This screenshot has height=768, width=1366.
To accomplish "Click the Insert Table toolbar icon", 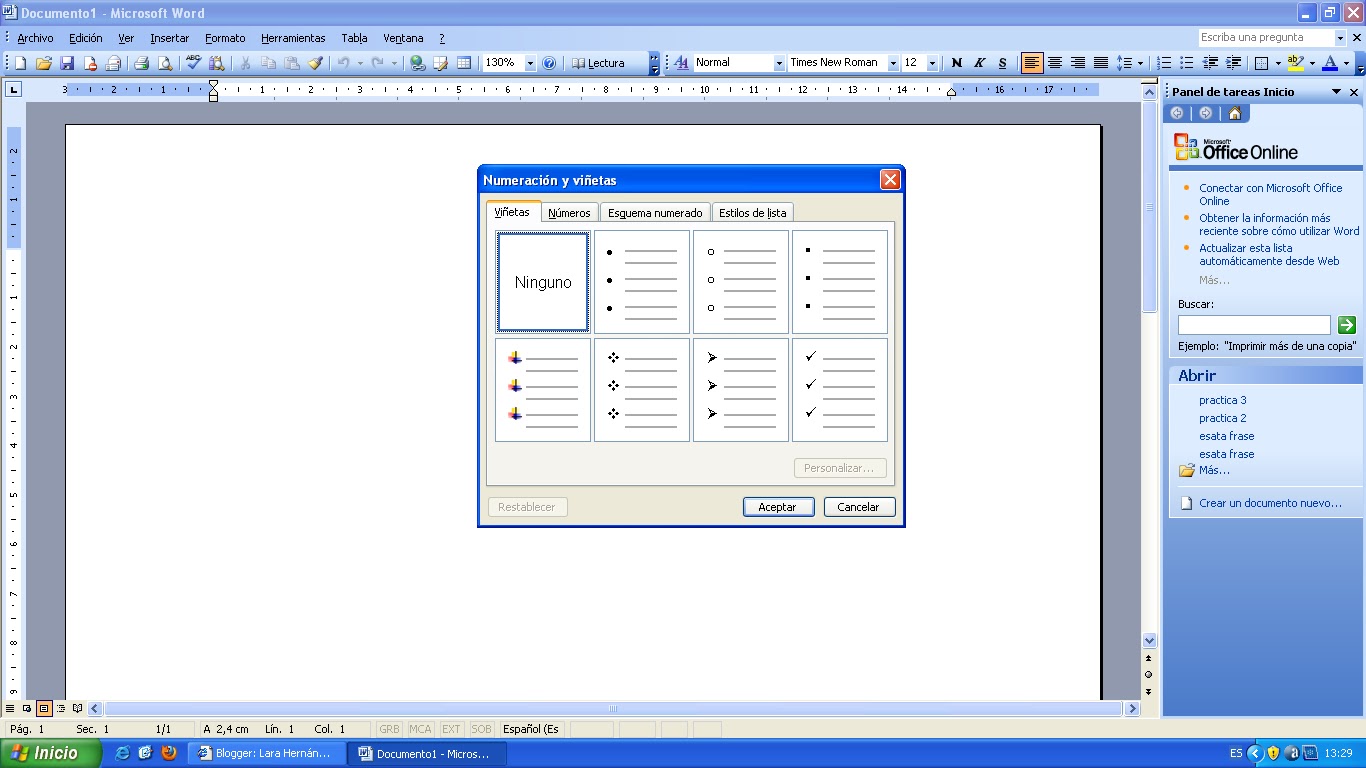I will 464,63.
